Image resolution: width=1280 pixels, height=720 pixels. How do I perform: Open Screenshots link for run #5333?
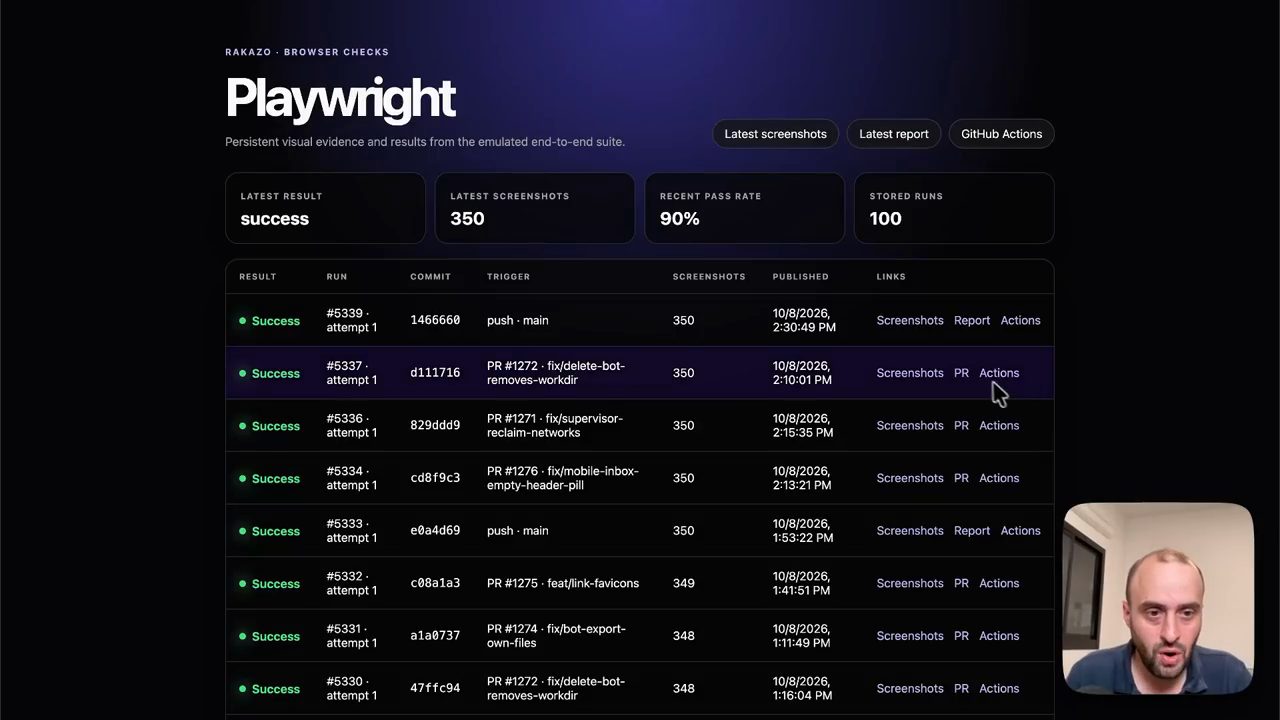tap(910, 531)
